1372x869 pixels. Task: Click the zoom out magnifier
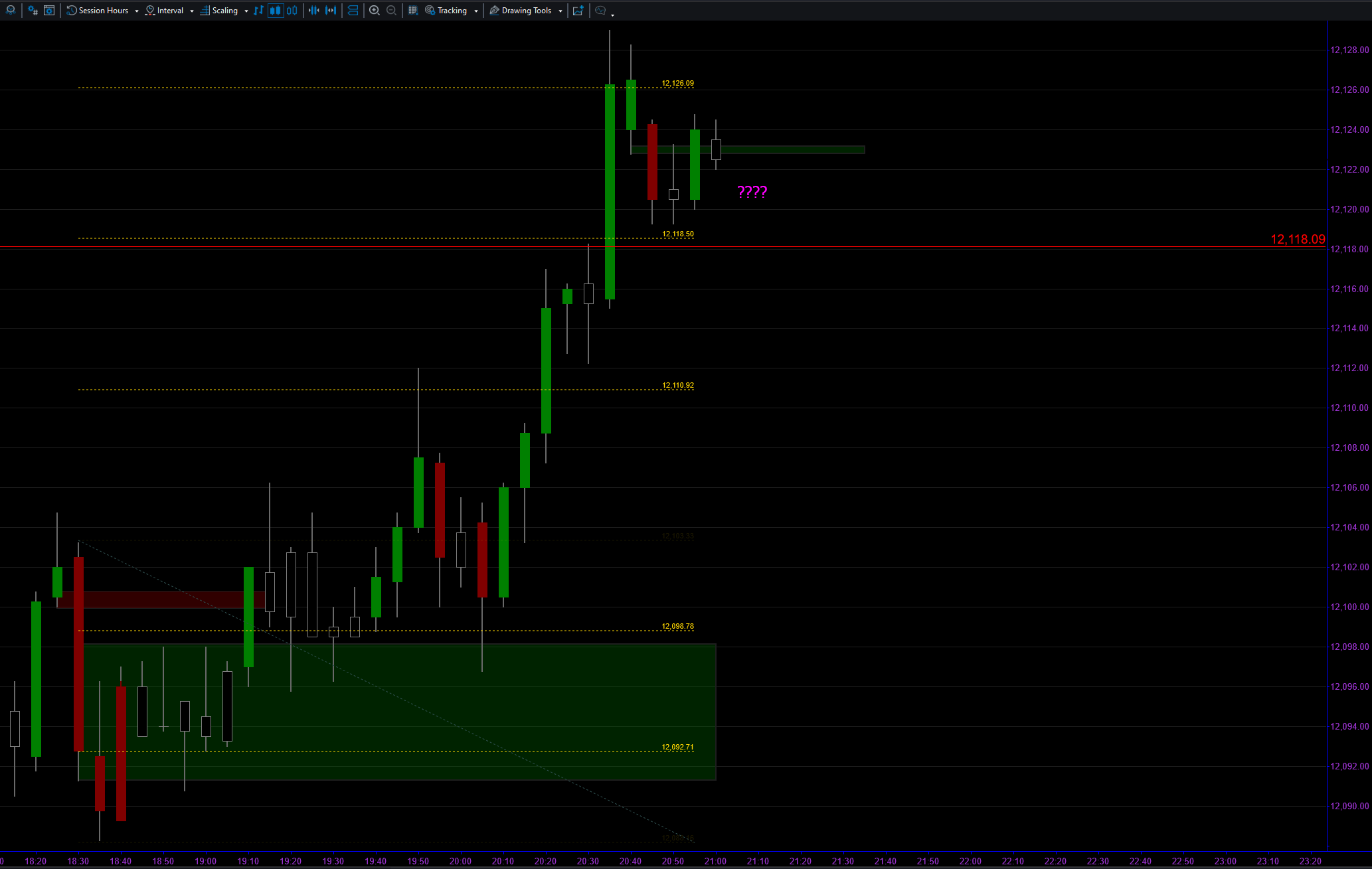pos(392,10)
